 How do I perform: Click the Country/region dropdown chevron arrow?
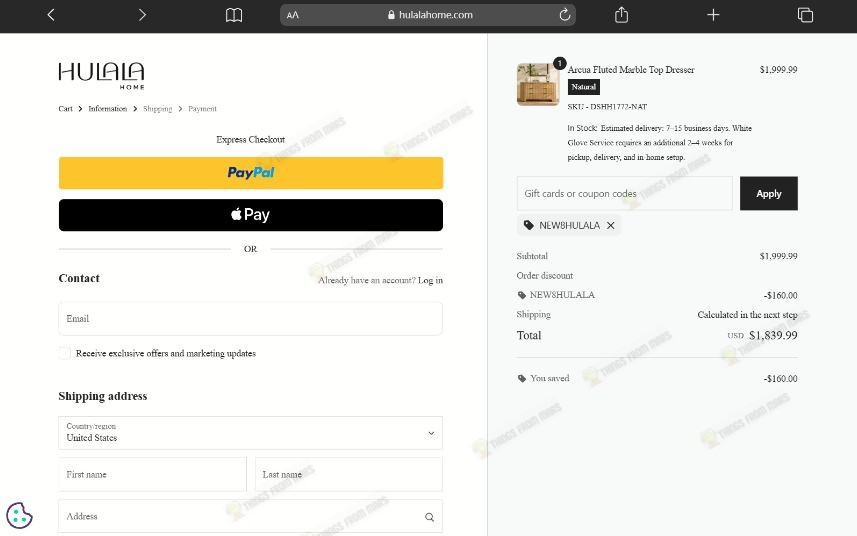431,433
